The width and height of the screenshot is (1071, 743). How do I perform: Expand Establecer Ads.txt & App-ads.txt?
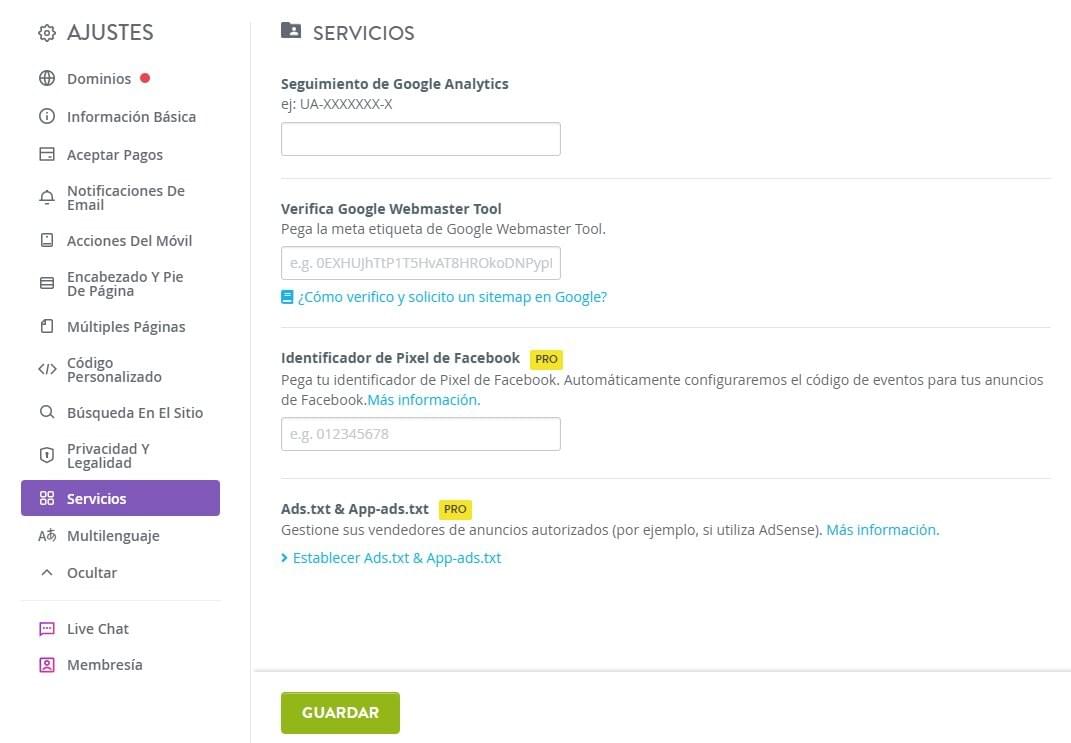[391, 558]
